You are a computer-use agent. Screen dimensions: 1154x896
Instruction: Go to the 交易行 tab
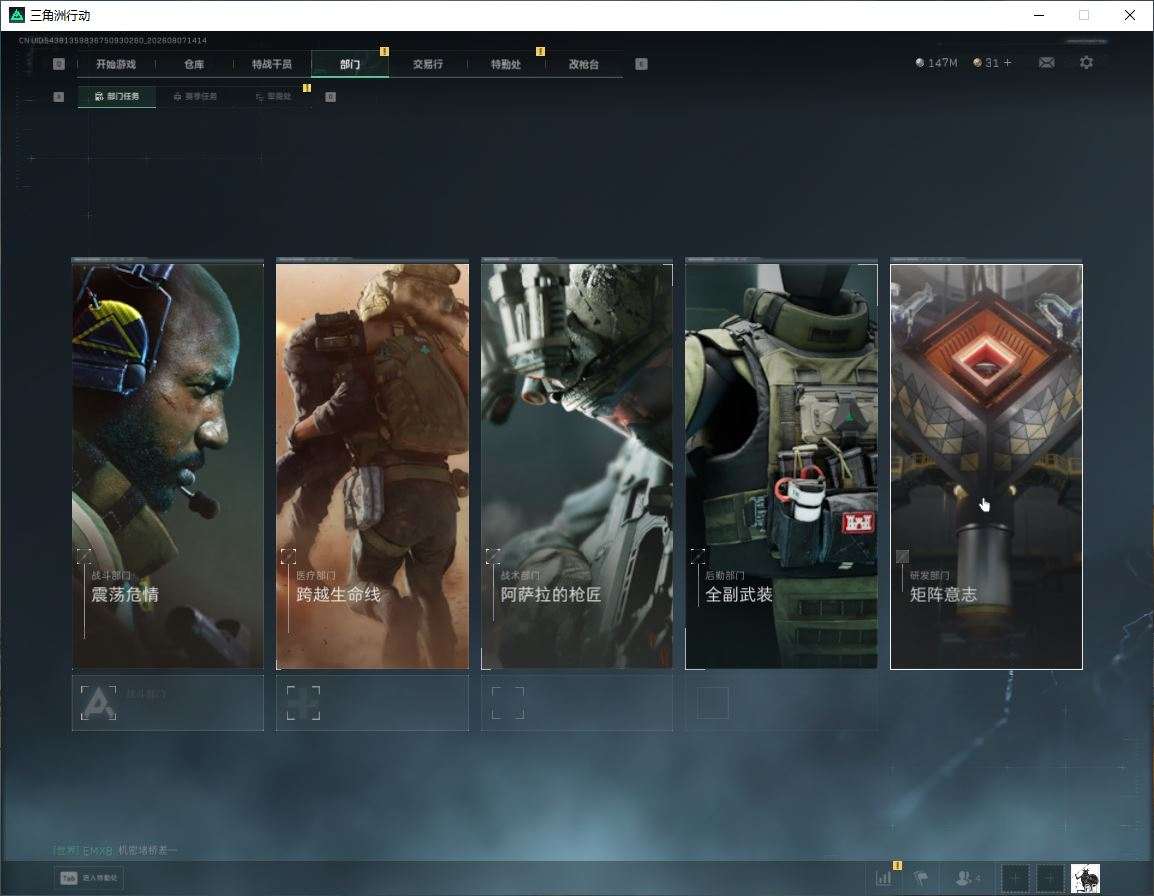tap(428, 64)
